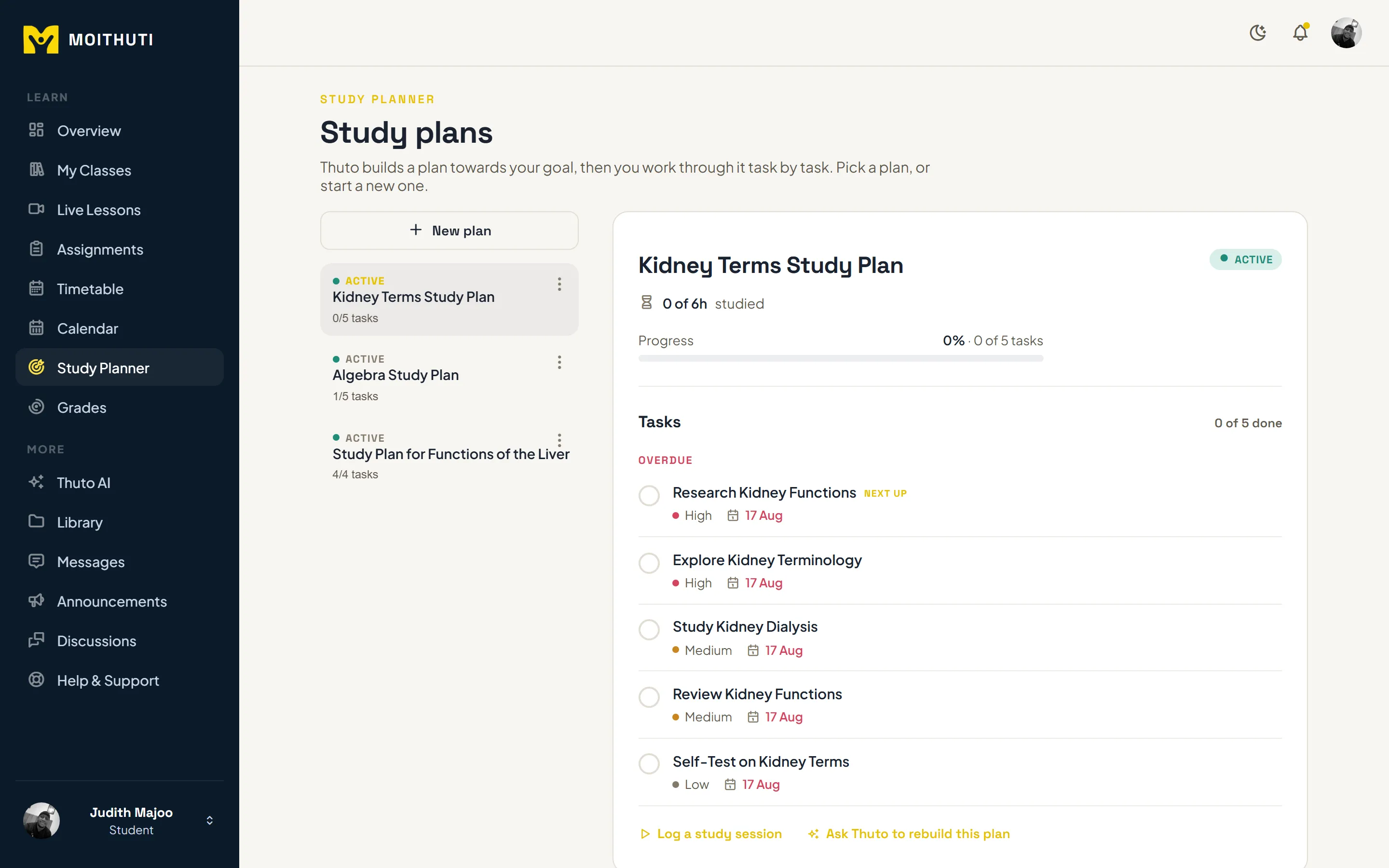Screen dimensions: 1389x868
Task: Click the Discussions icon
Action: pos(36,640)
